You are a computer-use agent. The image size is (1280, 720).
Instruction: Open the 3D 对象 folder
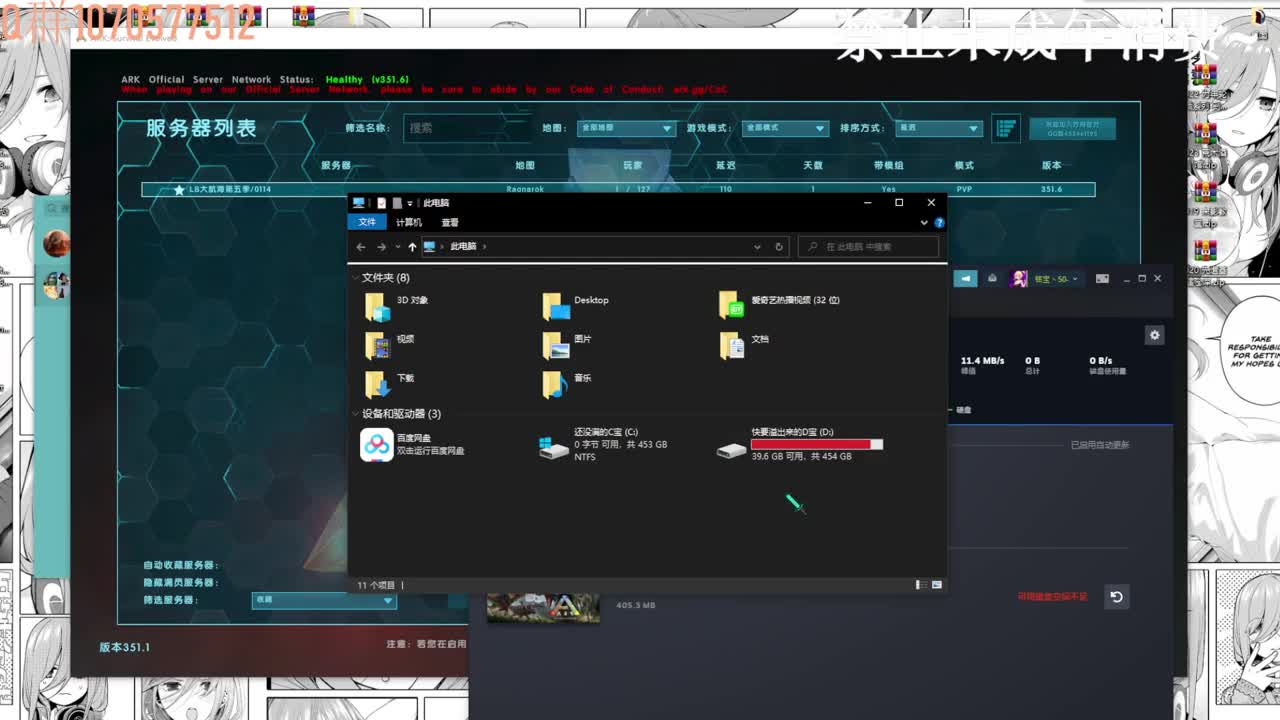click(x=377, y=306)
